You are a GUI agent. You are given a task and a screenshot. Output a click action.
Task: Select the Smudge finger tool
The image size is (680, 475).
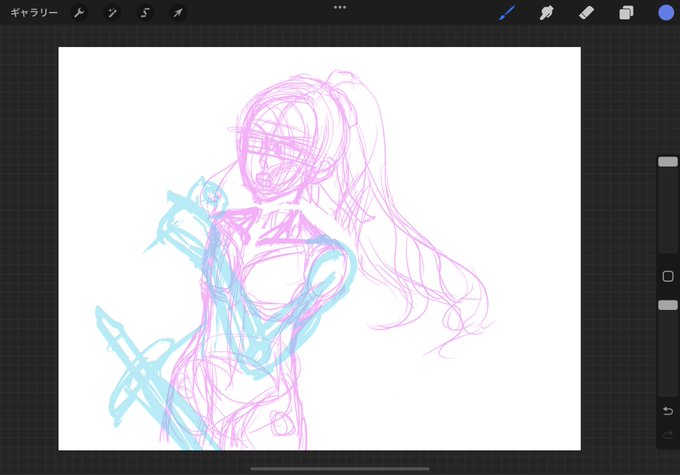point(546,13)
